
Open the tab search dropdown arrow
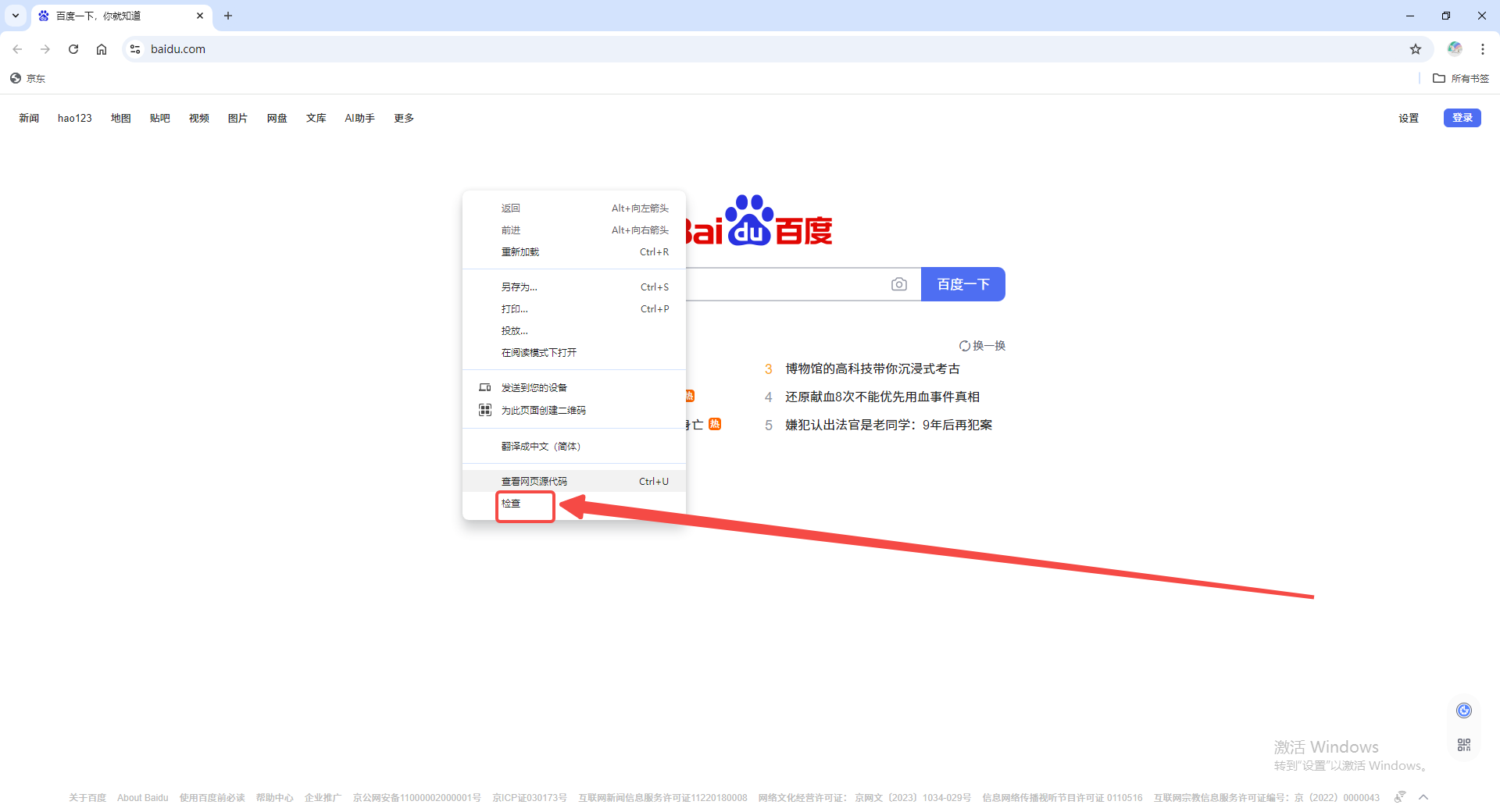(16, 16)
